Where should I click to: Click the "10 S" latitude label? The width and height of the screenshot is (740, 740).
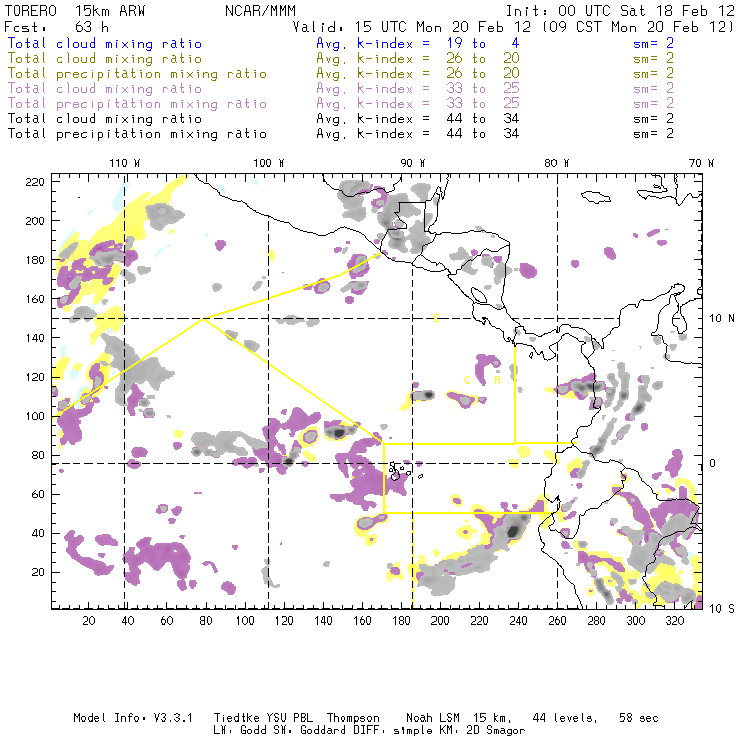click(x=722, y=609)
